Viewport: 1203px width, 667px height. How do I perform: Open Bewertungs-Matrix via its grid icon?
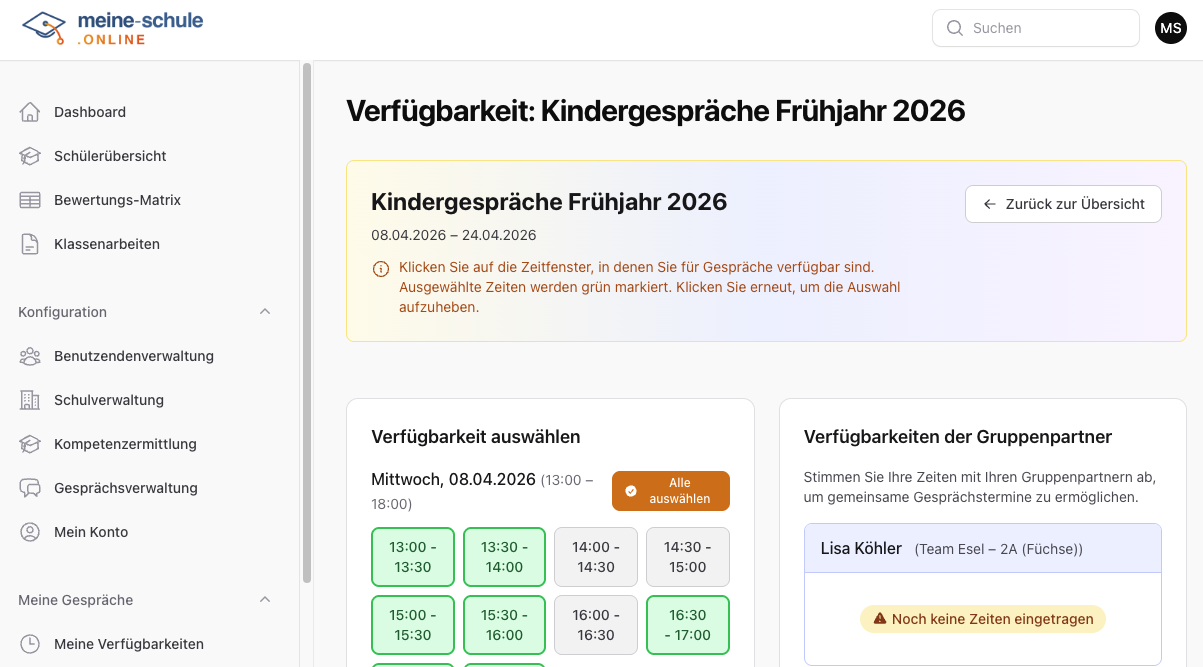(30, 200)
